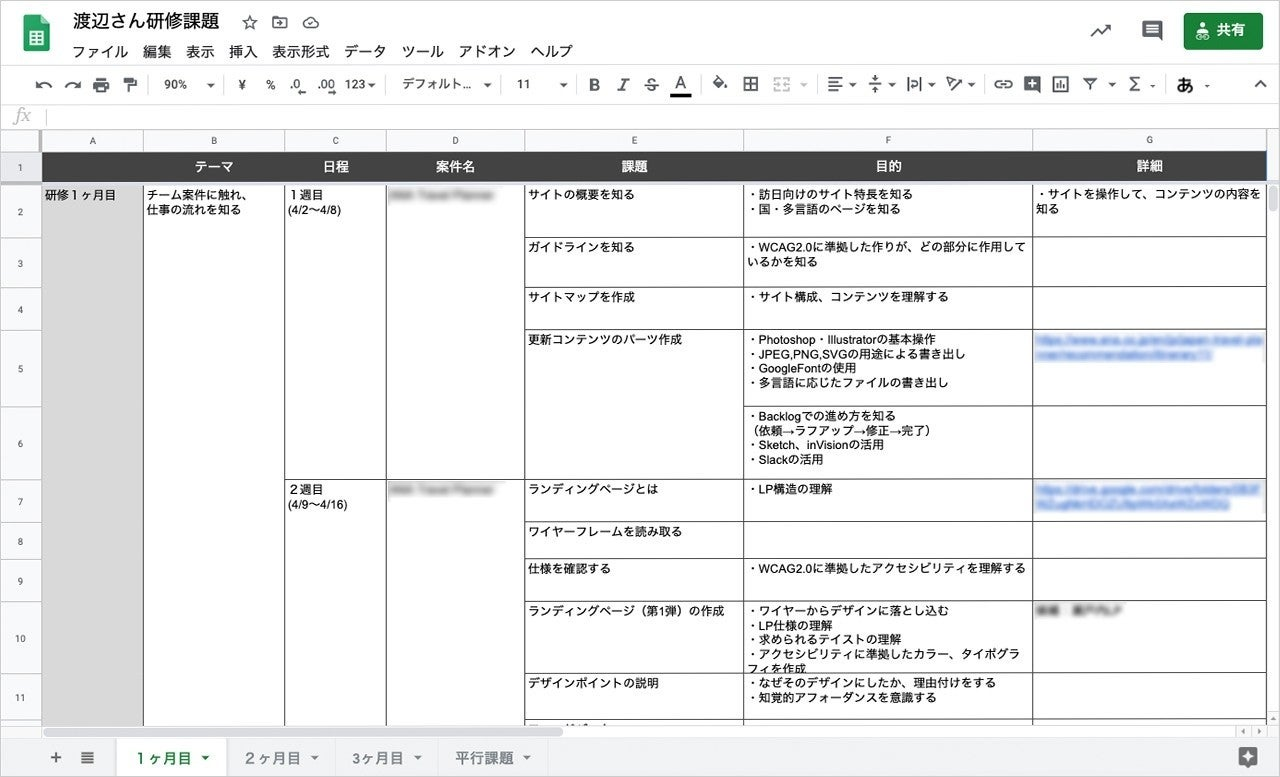Insert a comment from the toolbar
Viewport: 1280px width, 777px height.
pyautogui.click(x=1032, y=85)
